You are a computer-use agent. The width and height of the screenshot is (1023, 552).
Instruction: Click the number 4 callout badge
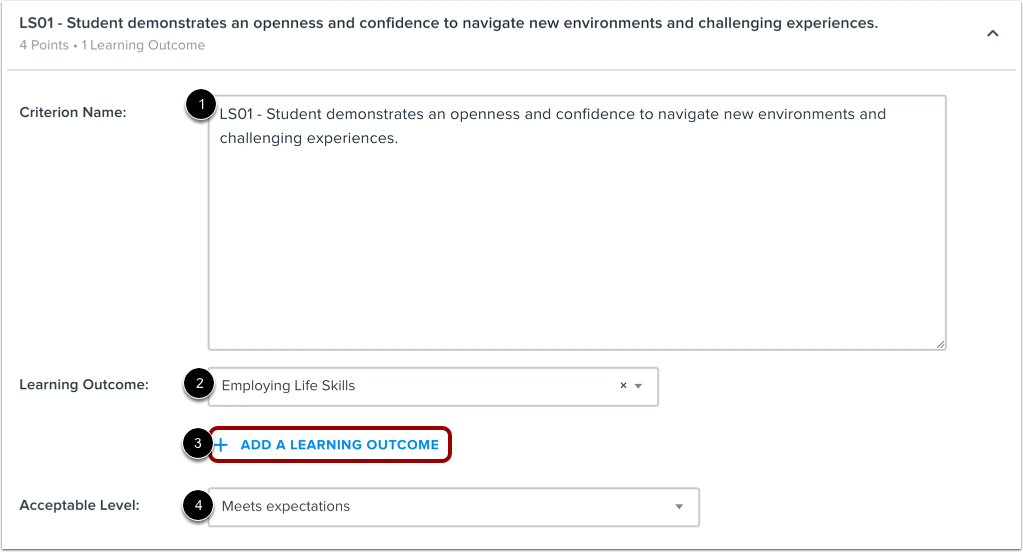pyautogui.click(x=198, y=506)
